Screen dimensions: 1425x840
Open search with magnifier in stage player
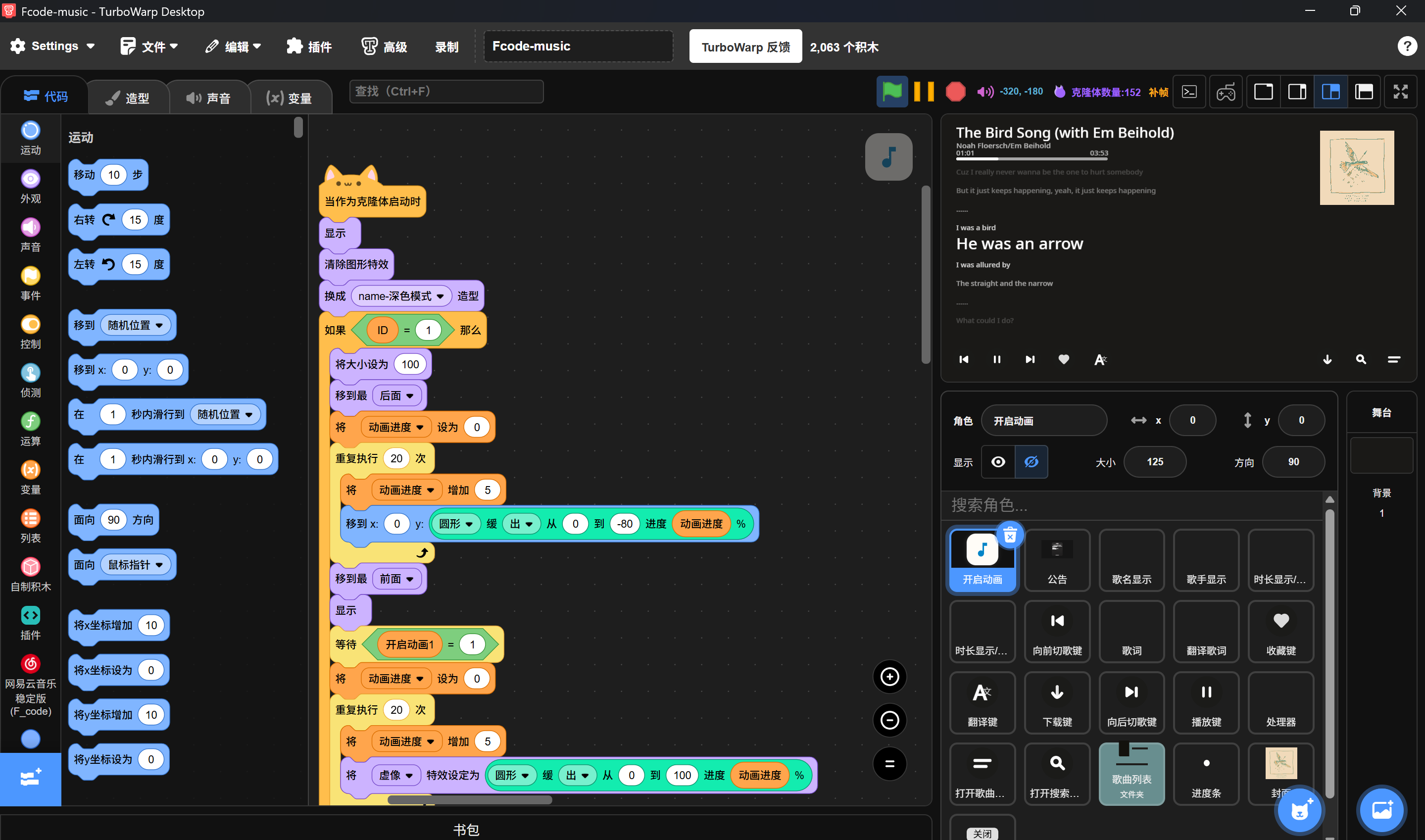(1361, 359)
